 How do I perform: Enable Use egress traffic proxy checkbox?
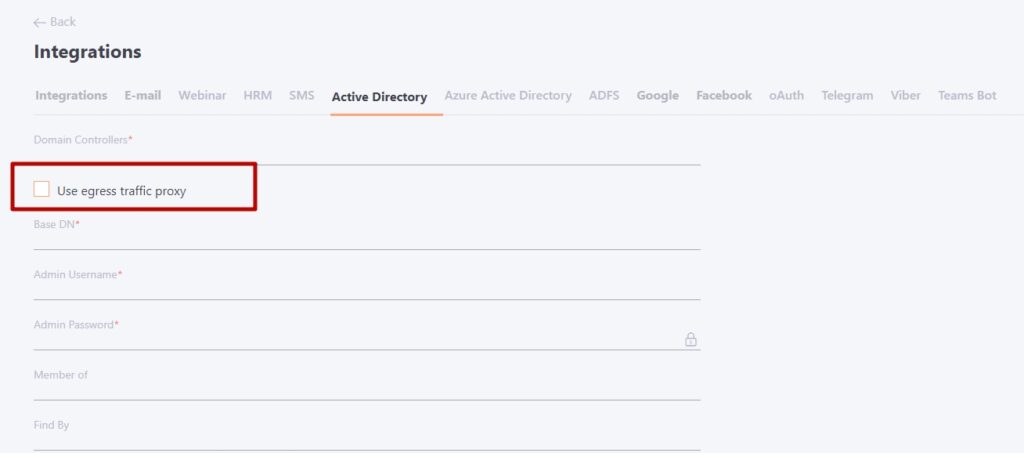pyautogui.click(x=42, y=189)
